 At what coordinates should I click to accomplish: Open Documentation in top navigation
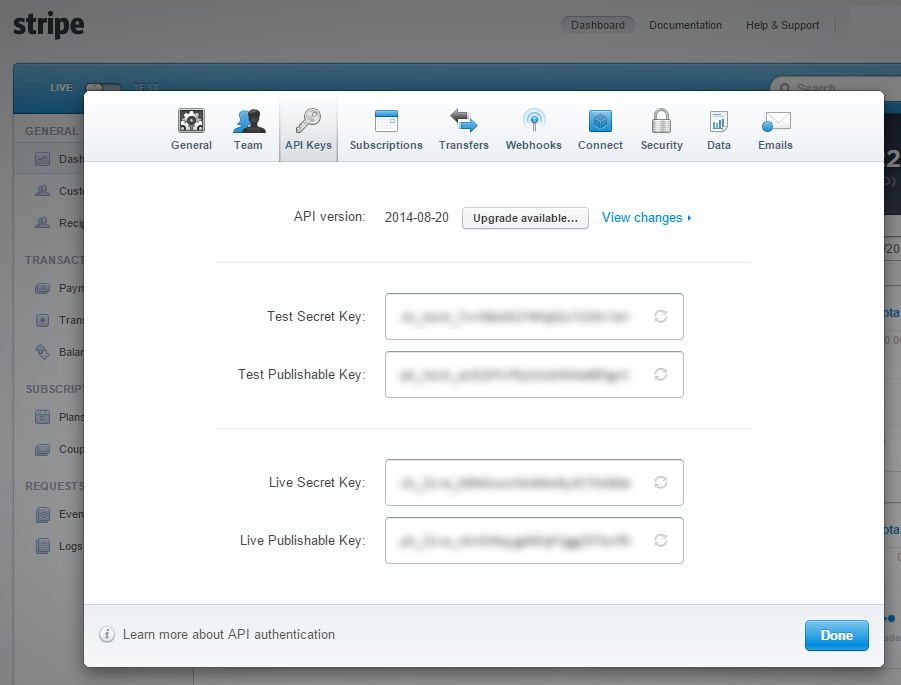click(685, 25)
